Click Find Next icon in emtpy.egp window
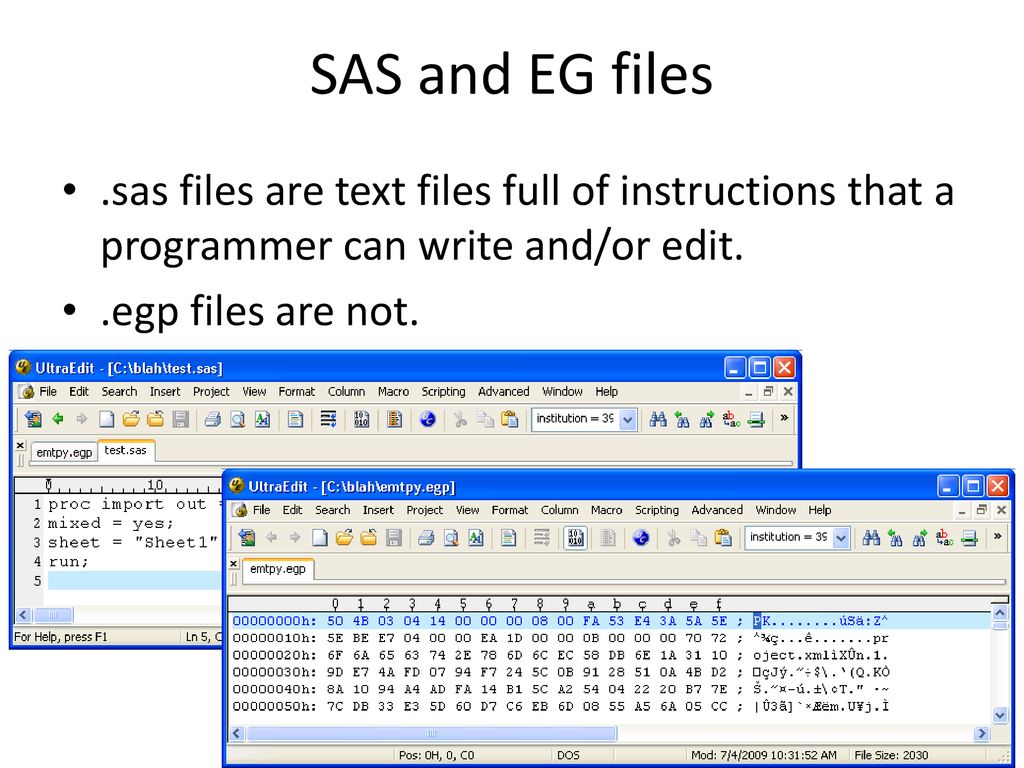 (x=920, y=538)
